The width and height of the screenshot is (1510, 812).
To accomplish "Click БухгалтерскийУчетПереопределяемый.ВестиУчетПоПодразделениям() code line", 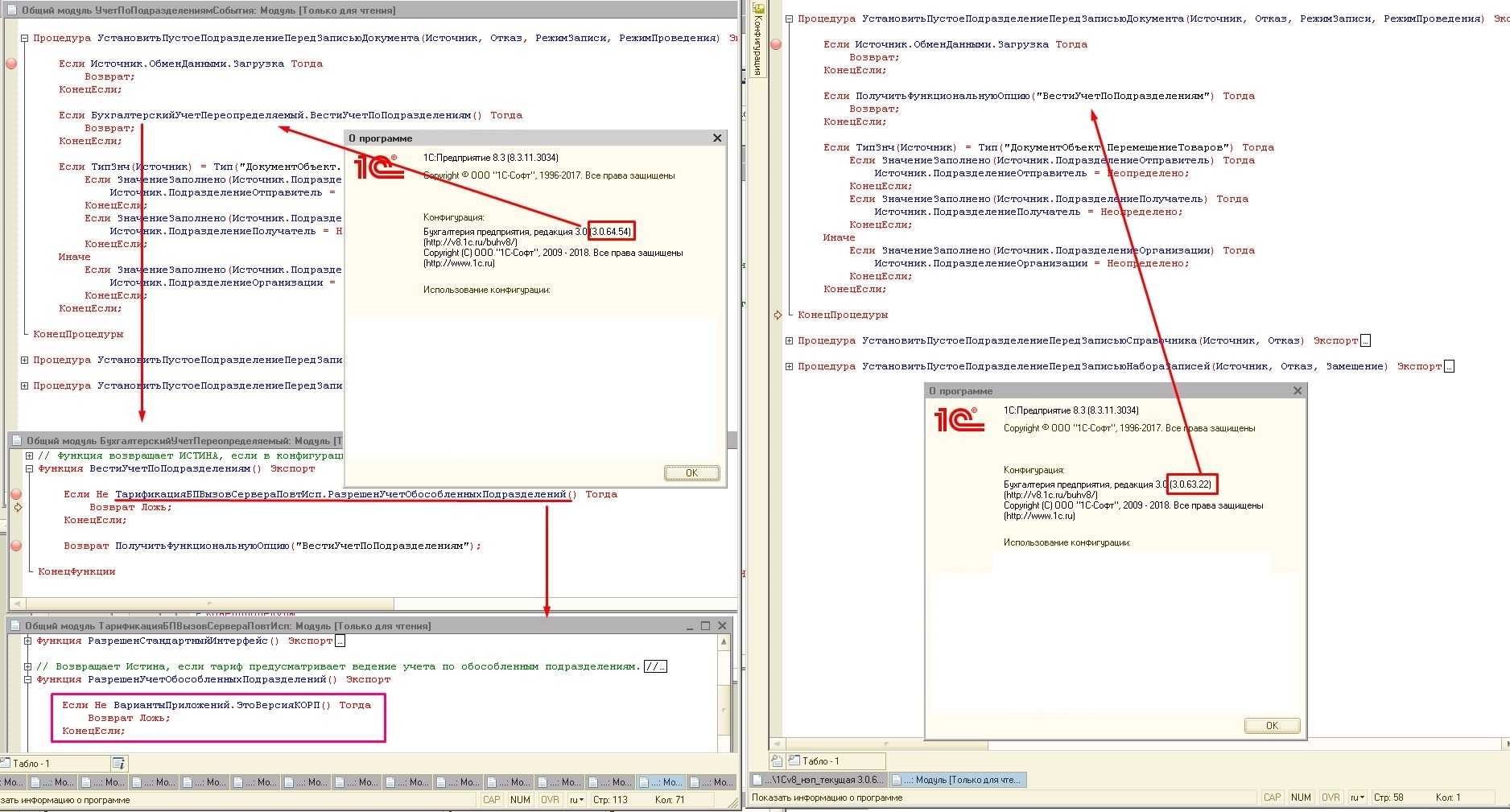I will coord(291,115).
